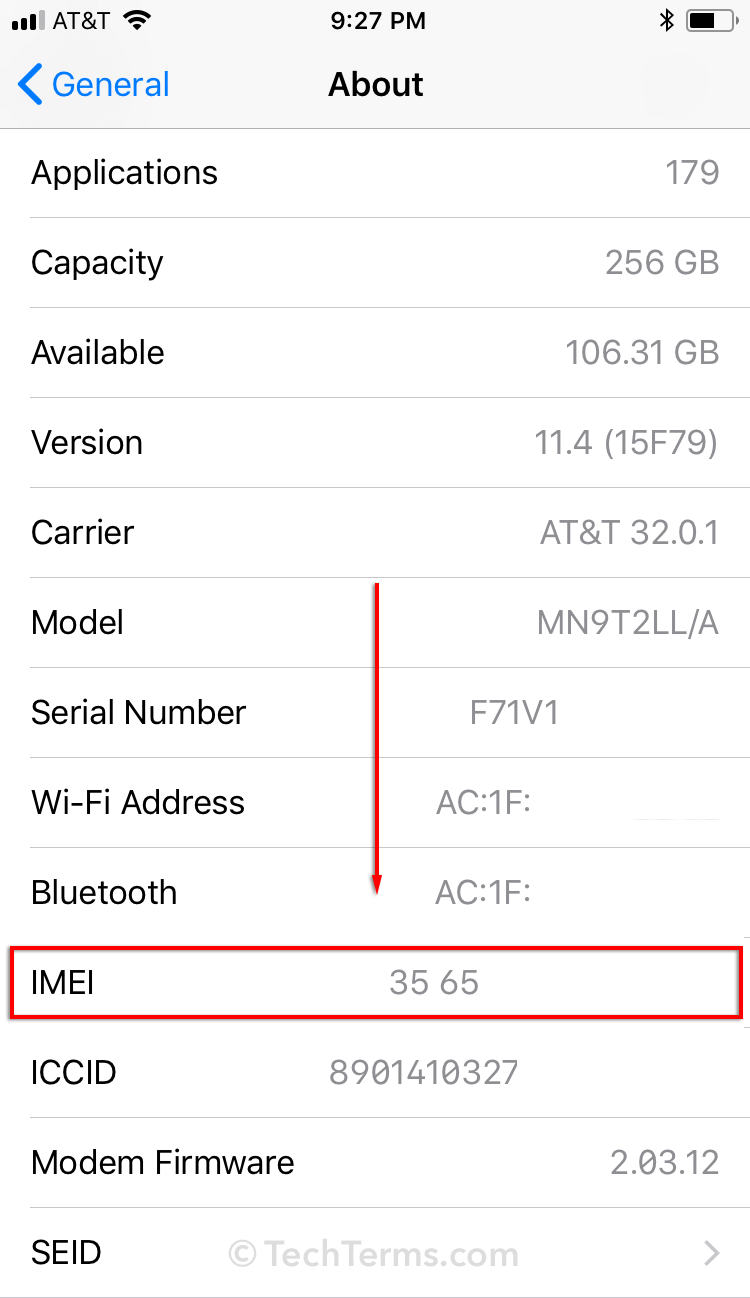Tap the Version 11.4 row

pyautogui.click(x=375, y=443)
